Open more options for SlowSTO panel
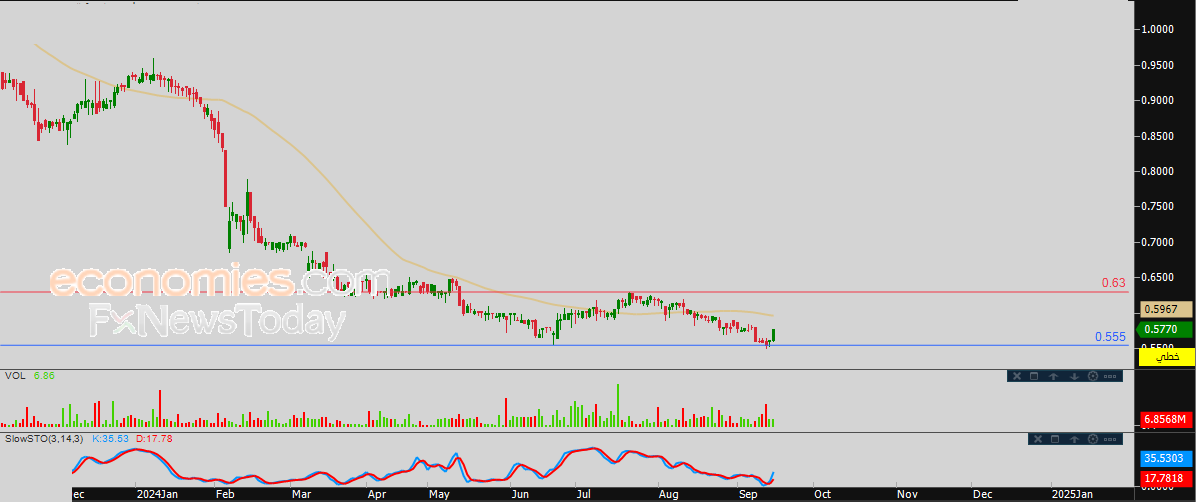1196x502 pixels. (1110, 439)
